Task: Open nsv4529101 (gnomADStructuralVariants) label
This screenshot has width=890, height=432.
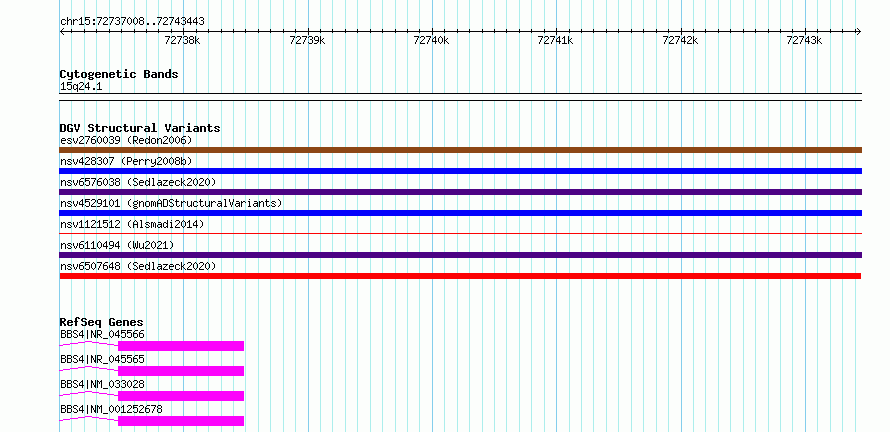Action: tap(171, 203)
